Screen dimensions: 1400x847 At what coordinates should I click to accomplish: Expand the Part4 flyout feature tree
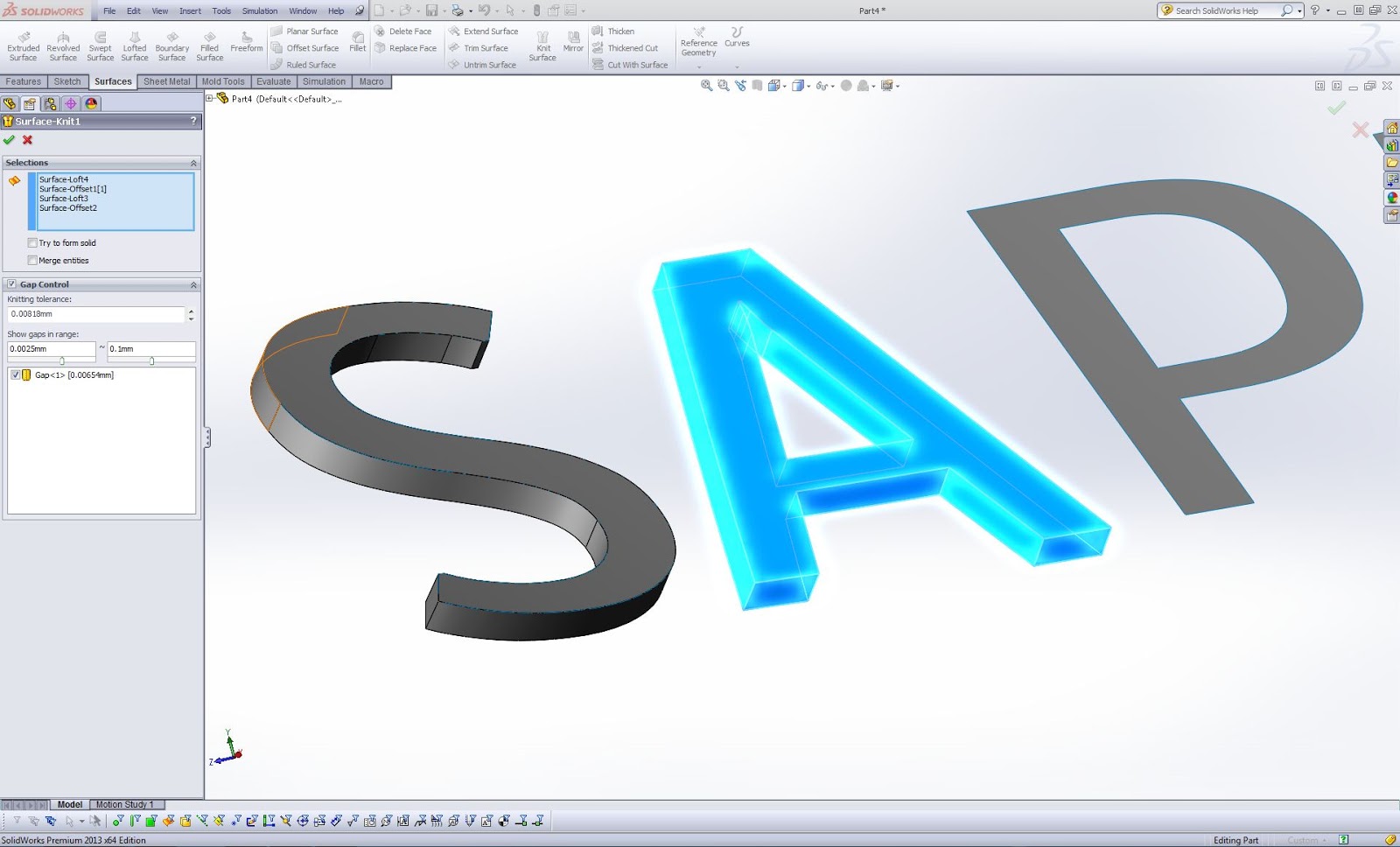pos(210,99)
